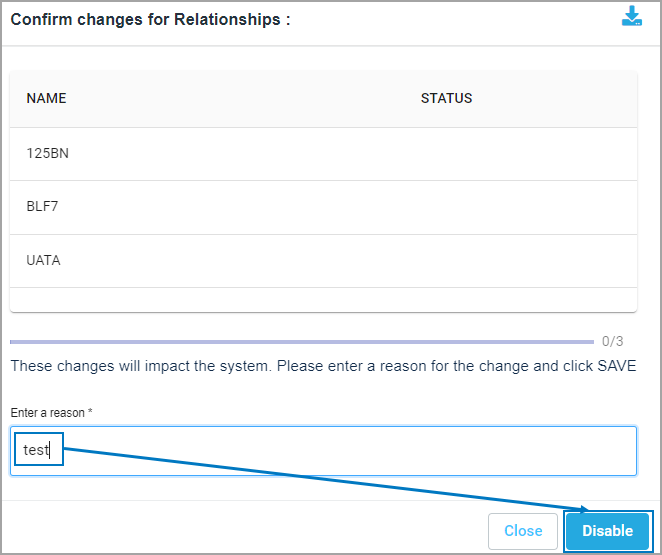Click the STATUS column header
This screenshot has width=662, height=555.
tap(446, 99)
